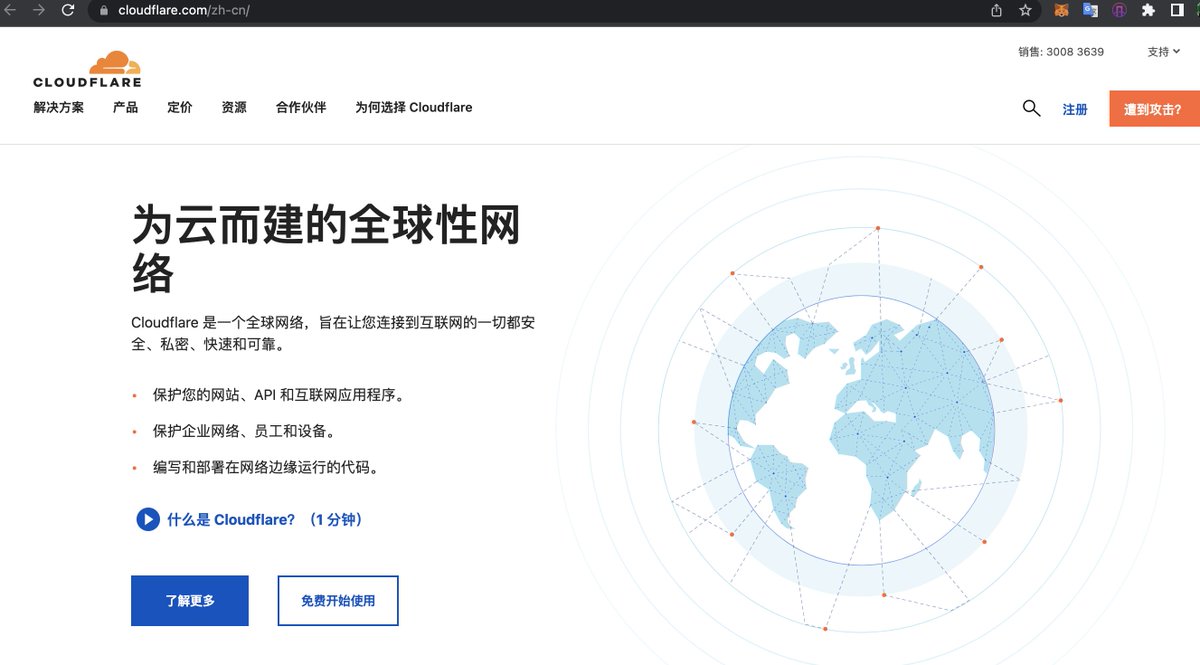Screen dimensions: 1200x665
Task: Click the browser forward arrow
Action: click(x=39, y=10)
